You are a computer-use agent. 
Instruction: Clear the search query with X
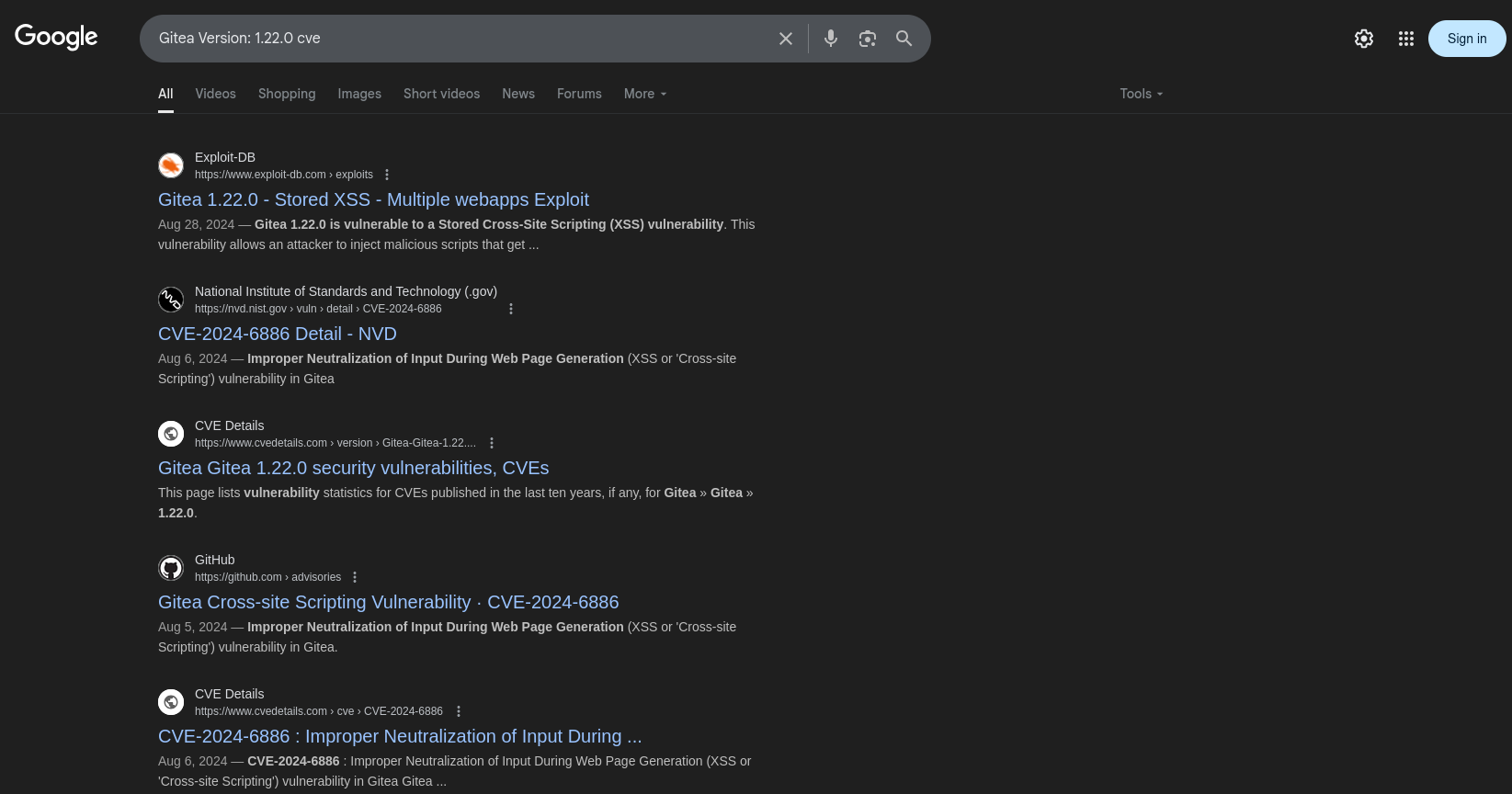click(x=786, y=39)
